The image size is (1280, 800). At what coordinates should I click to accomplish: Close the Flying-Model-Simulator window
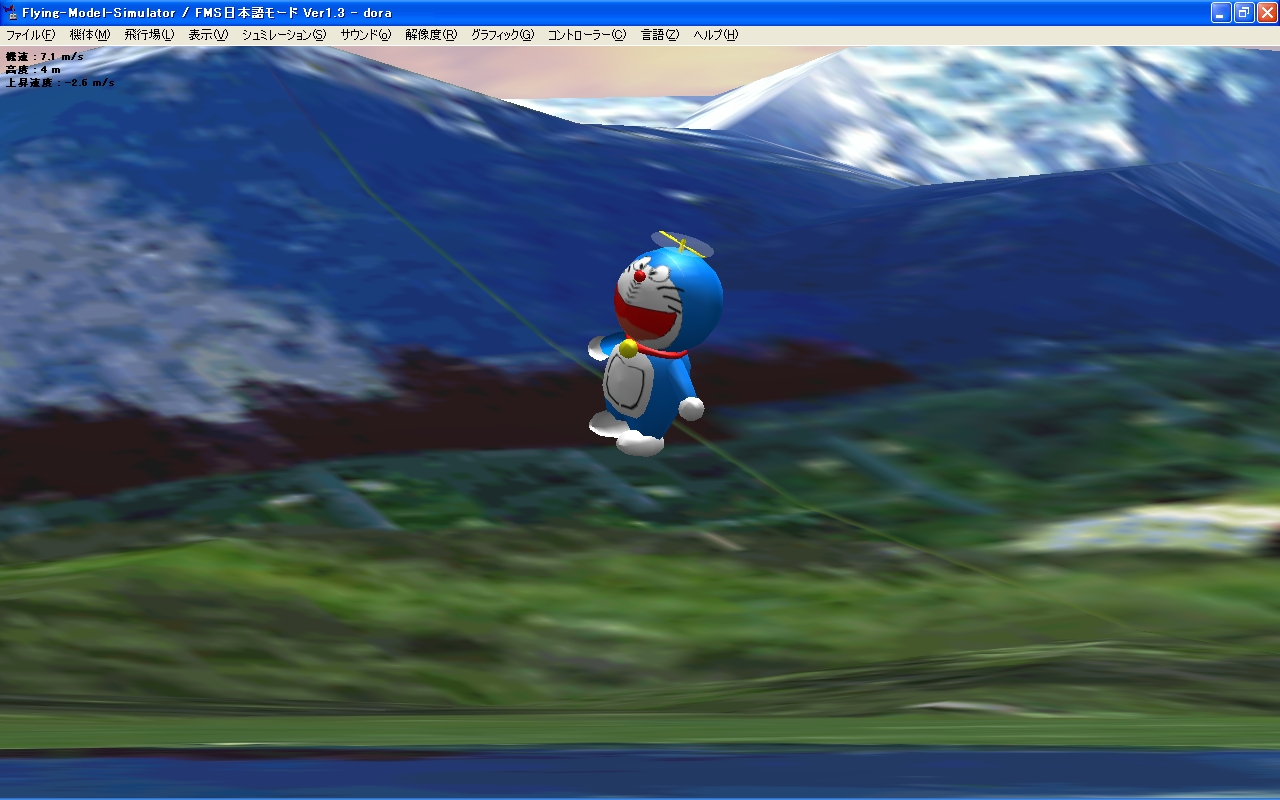(x=1267, y=12)
